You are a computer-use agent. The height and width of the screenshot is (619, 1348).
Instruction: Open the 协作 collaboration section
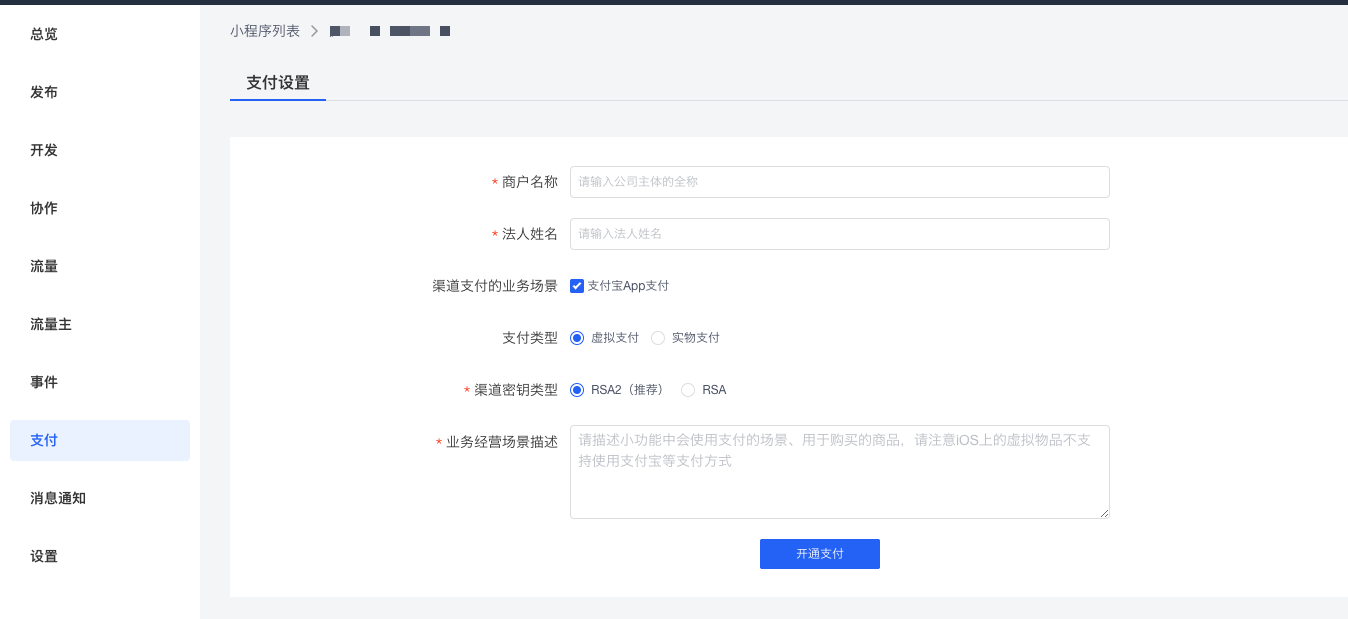tap(45, 207)
